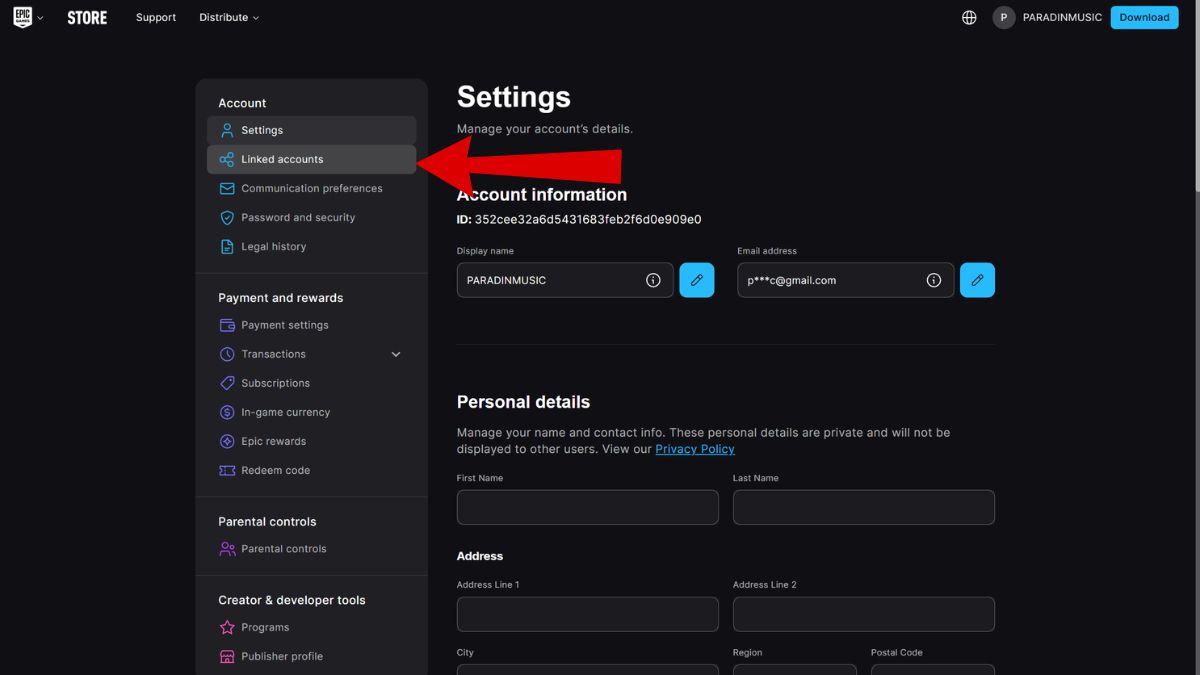The height and width of the screenshot is (675, 1200).
Task: Click the Personal details heading
Action: pyautogui.click(x=523, y=402)
